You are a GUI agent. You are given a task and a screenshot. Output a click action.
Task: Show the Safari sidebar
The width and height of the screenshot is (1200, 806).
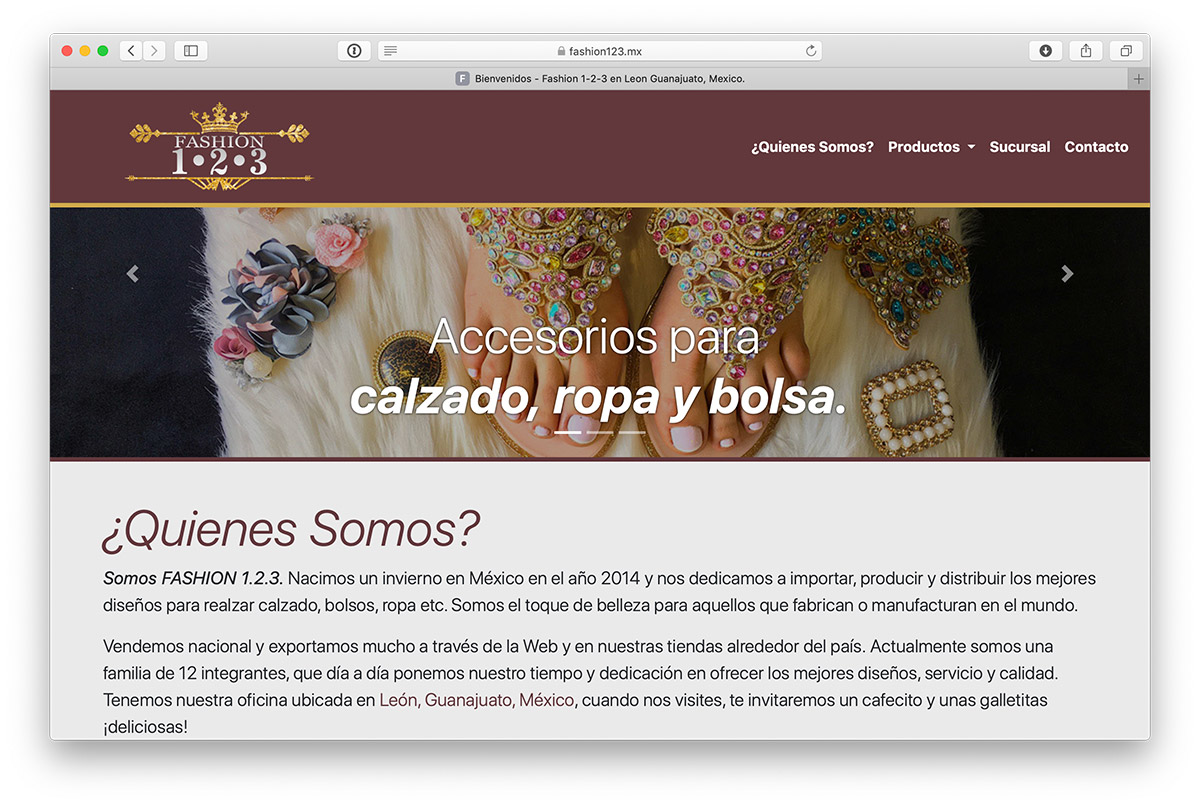191,51
